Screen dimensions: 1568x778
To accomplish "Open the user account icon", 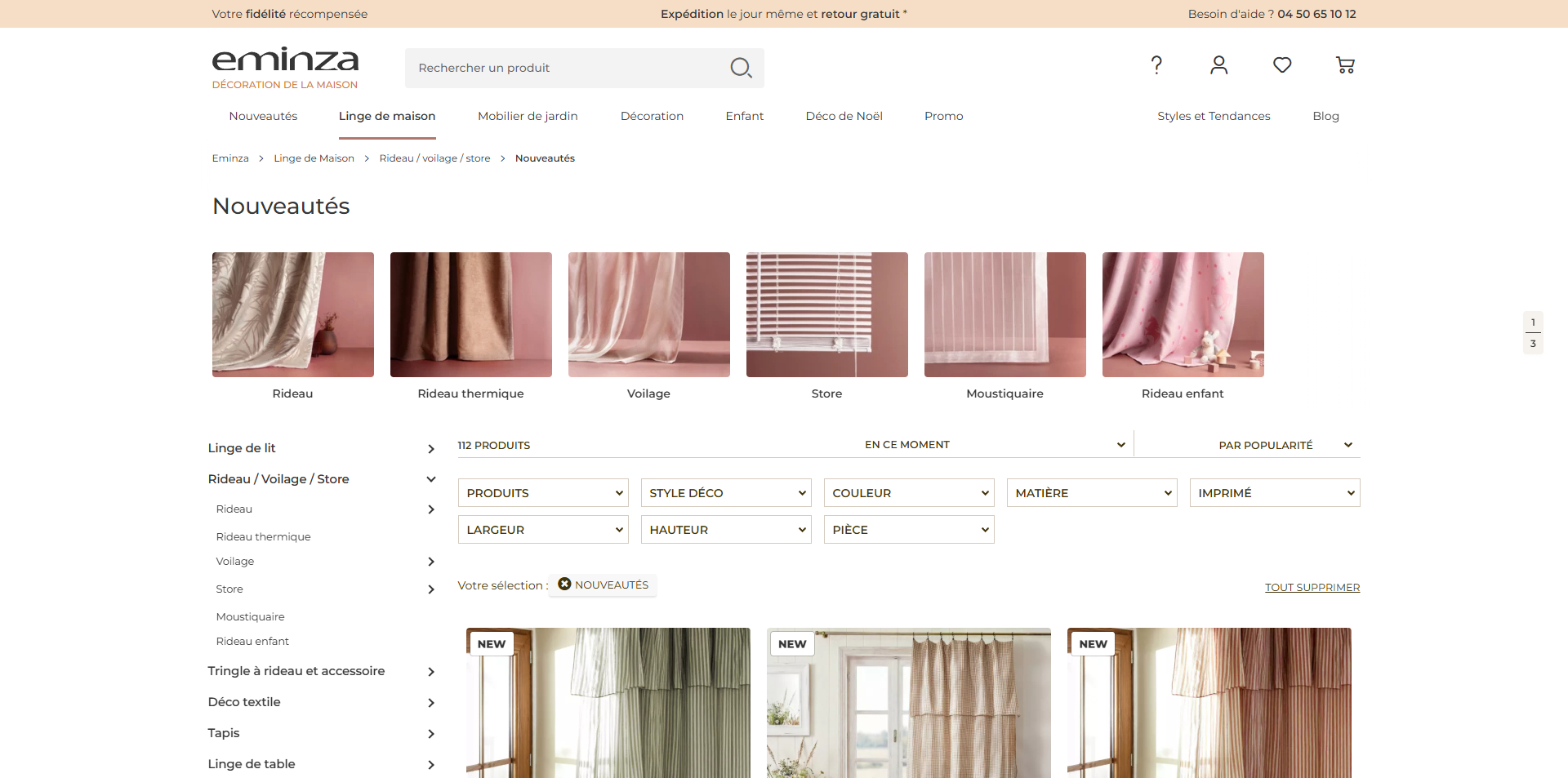I will (1218, 65).
